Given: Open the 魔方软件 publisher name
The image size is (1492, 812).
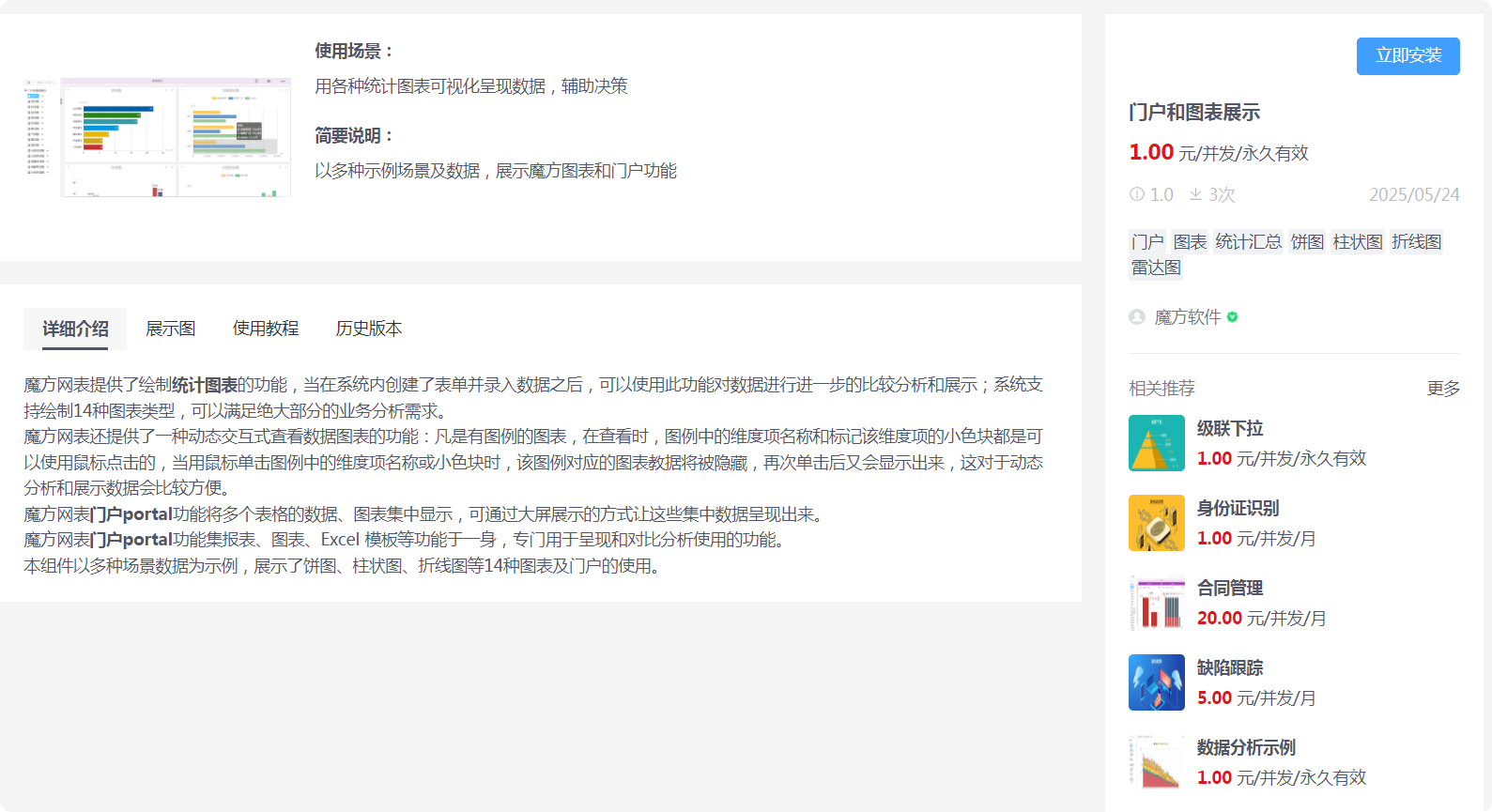Looking at the screenshot, I should tap(1188, 317).
